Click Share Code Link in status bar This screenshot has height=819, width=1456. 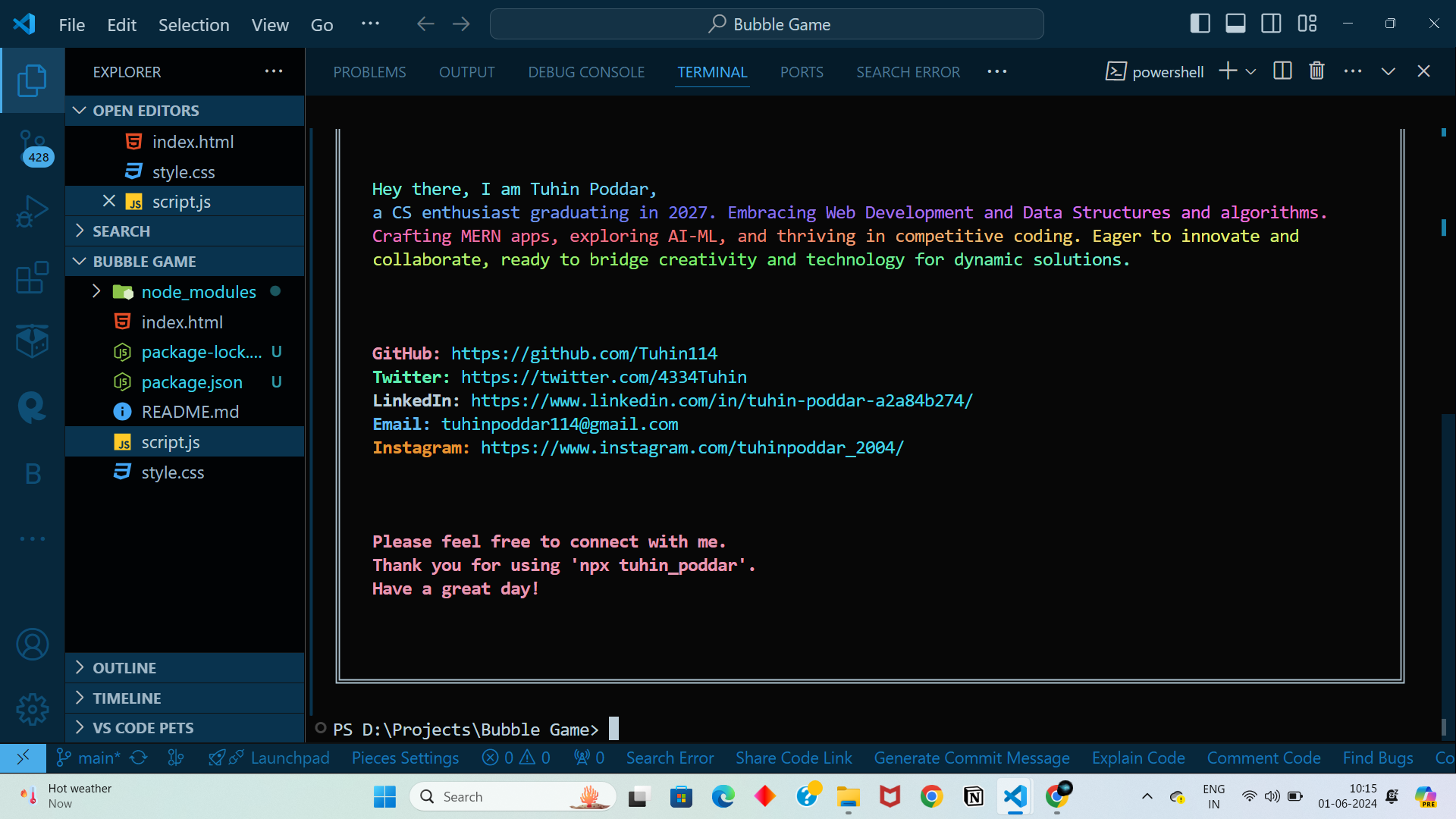coord(794,758)
